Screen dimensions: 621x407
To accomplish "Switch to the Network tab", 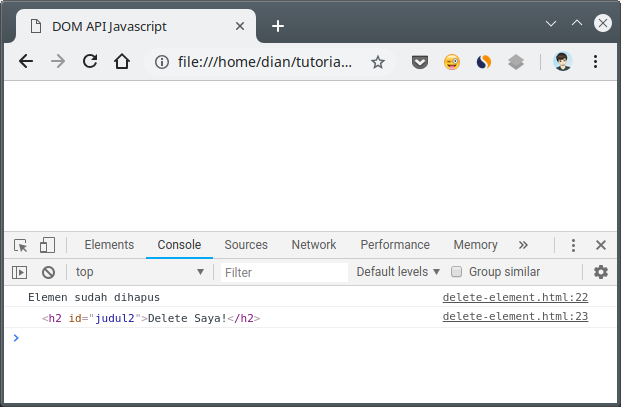I will click(x=314, y=245).
